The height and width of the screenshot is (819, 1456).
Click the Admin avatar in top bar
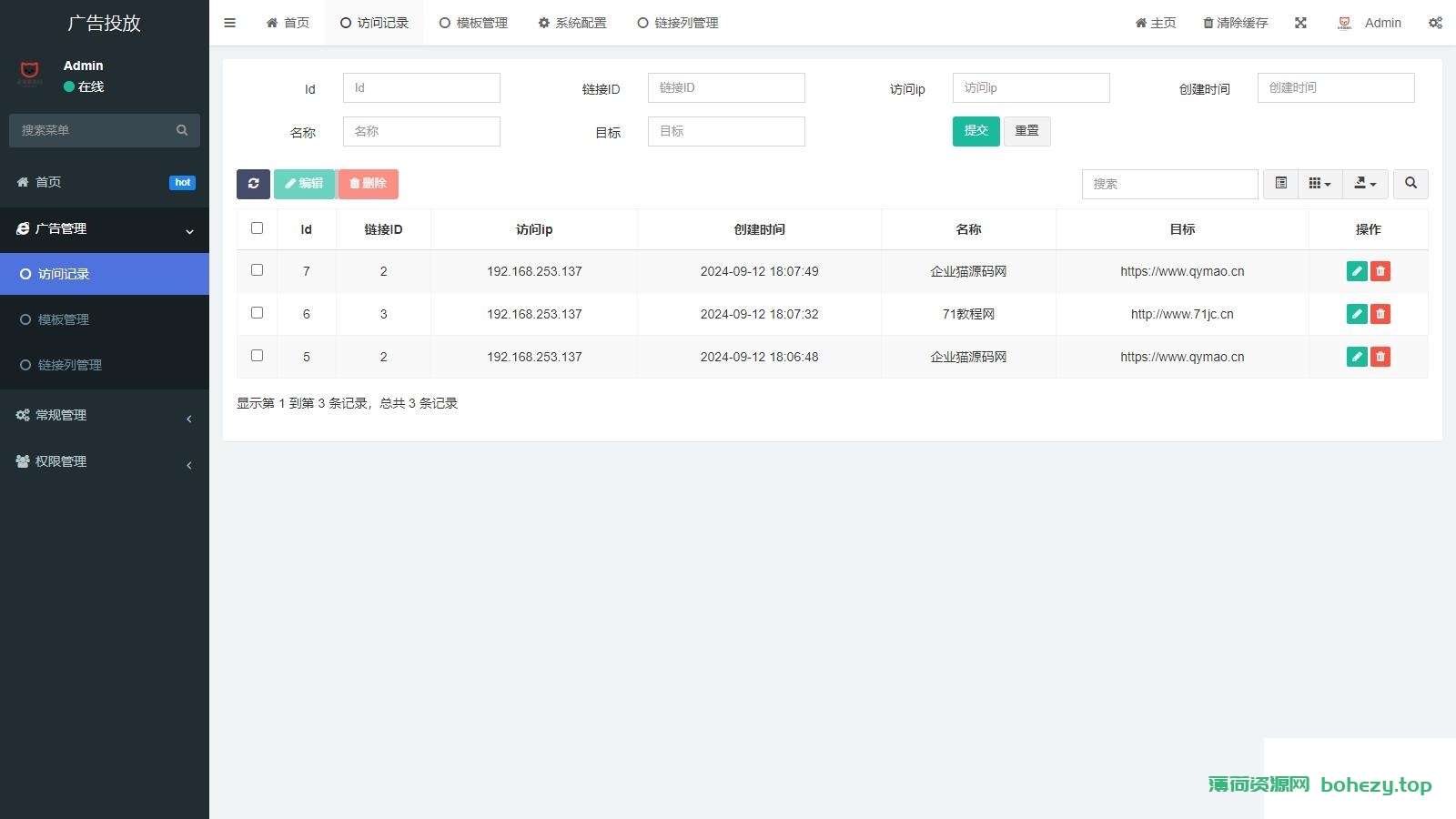1345,23
